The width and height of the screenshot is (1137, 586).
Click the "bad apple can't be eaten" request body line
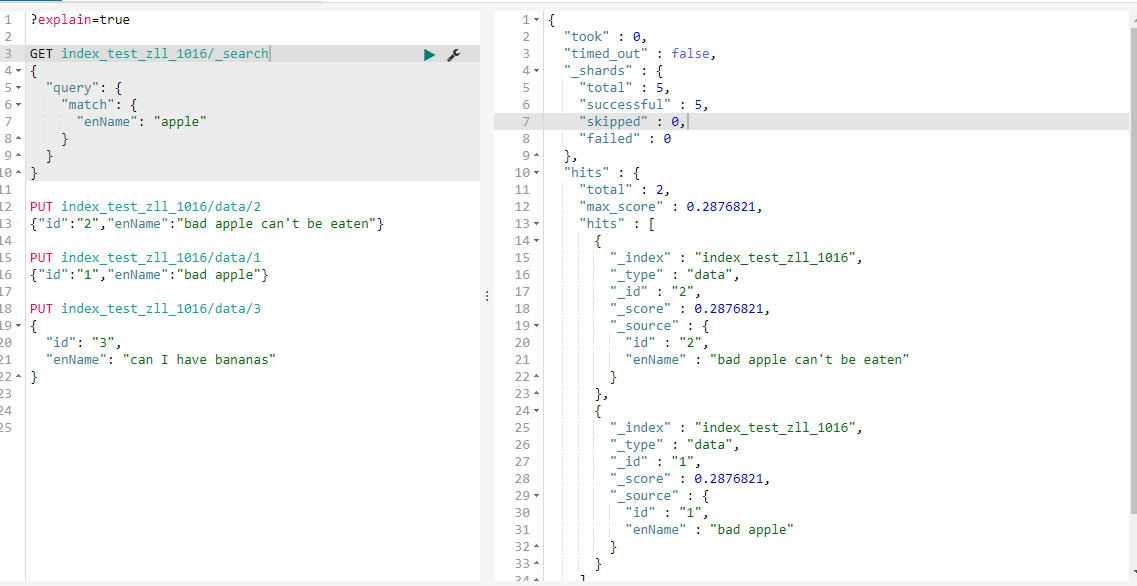(x=207, y=223)
